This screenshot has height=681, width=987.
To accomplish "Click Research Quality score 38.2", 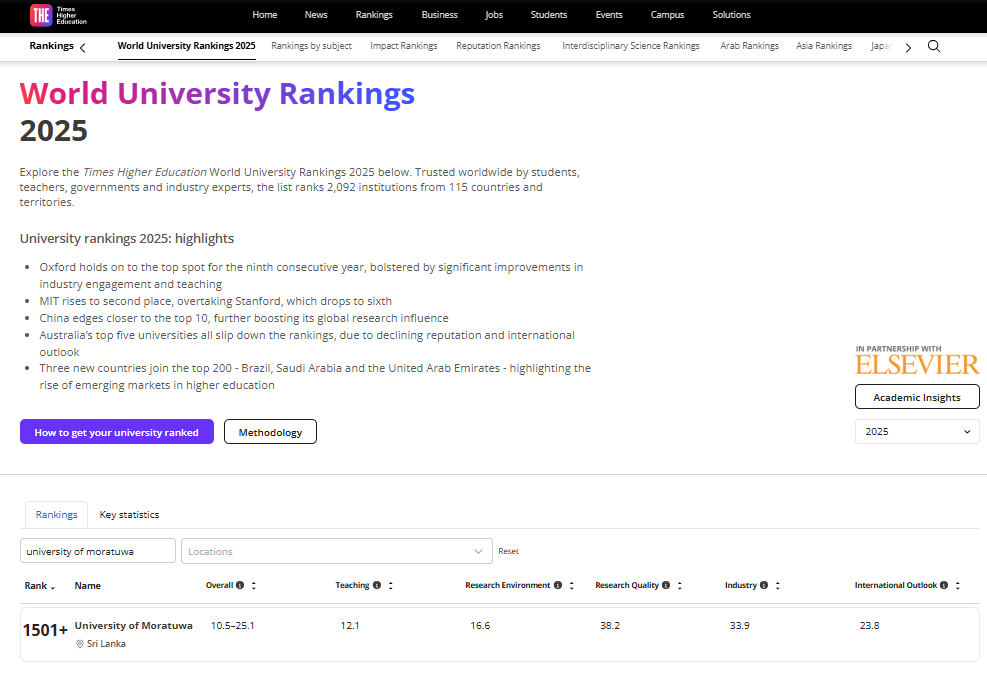I will click(609, 626).
